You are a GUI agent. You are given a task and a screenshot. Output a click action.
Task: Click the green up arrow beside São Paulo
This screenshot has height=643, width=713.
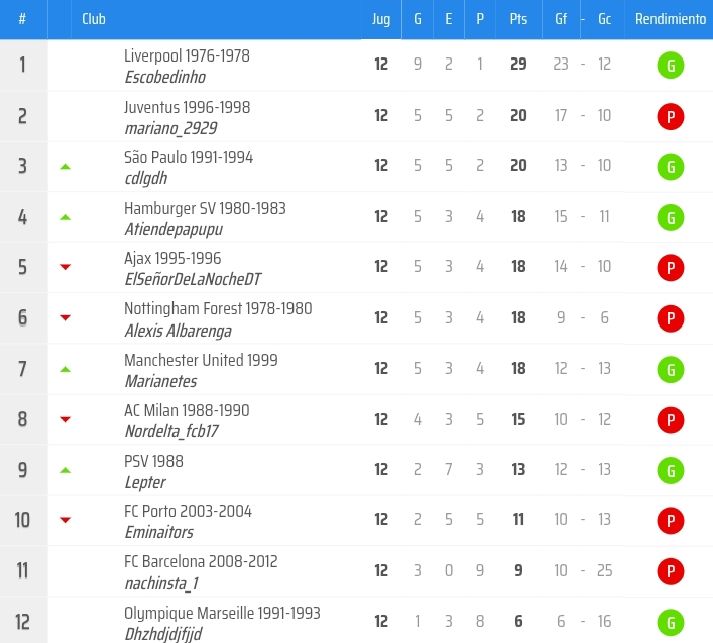(x=66, y=166)
